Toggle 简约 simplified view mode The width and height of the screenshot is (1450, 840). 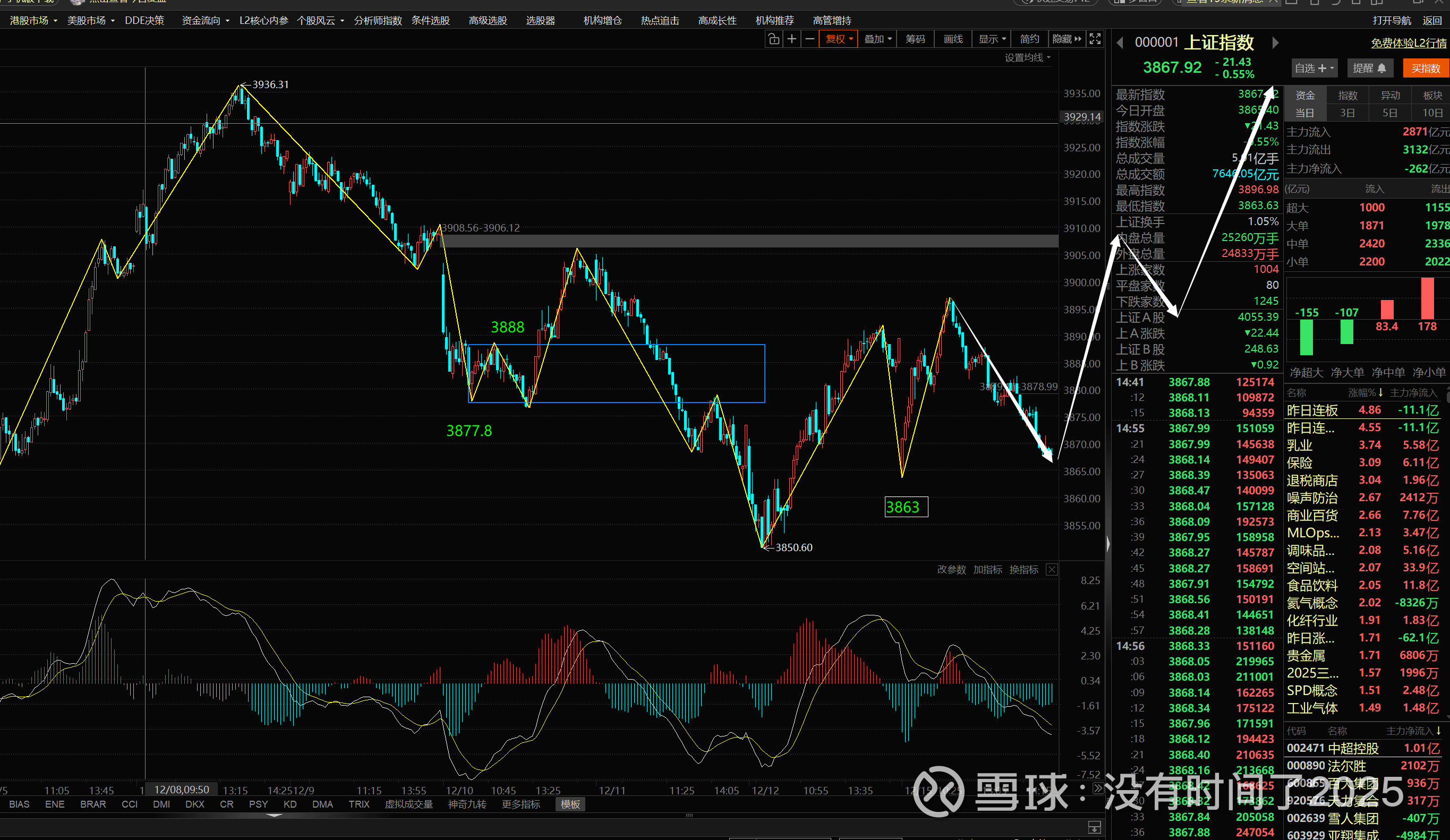(x=1029, y=39)
